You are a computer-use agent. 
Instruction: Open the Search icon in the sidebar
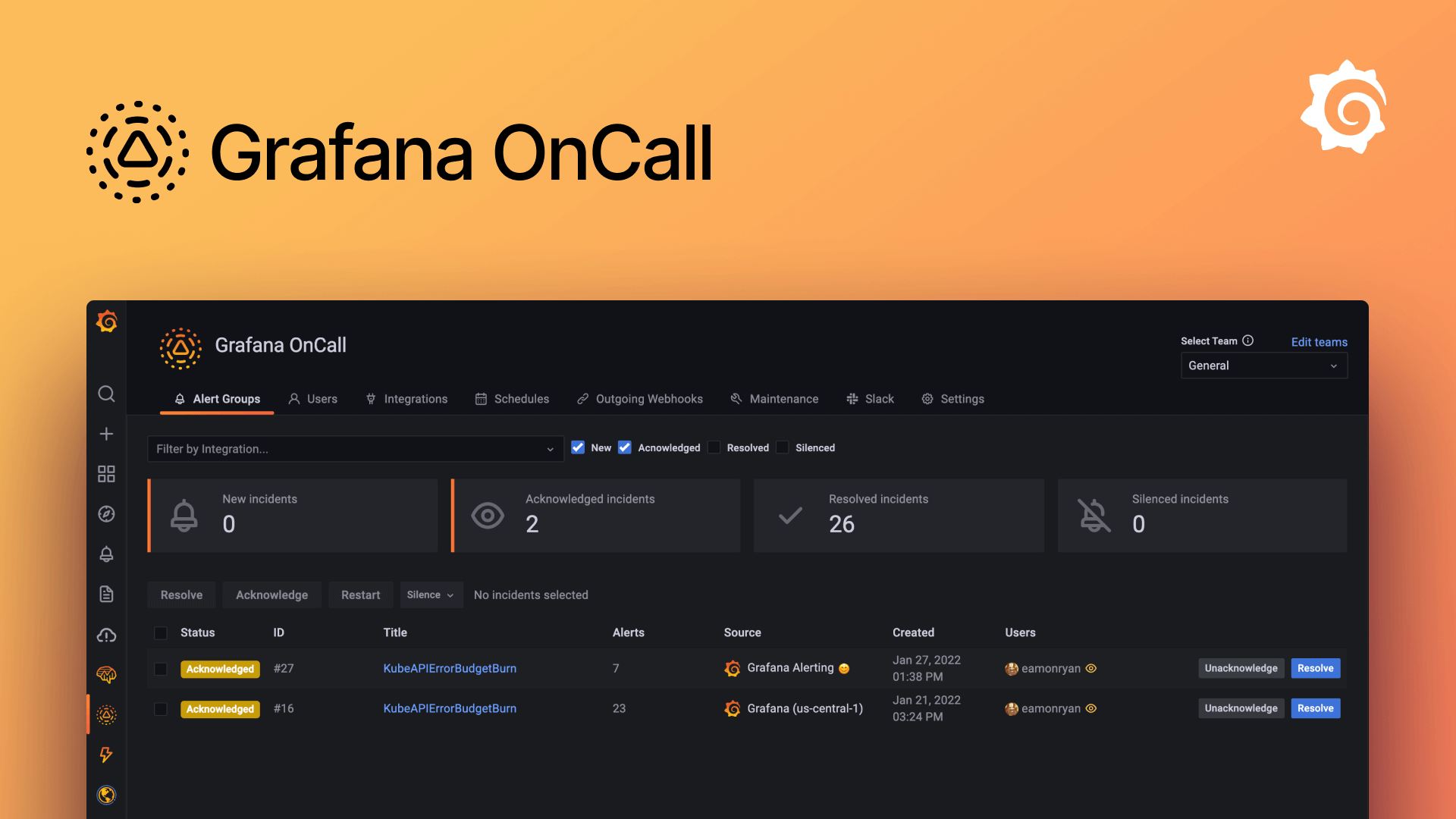coord(106,394)
